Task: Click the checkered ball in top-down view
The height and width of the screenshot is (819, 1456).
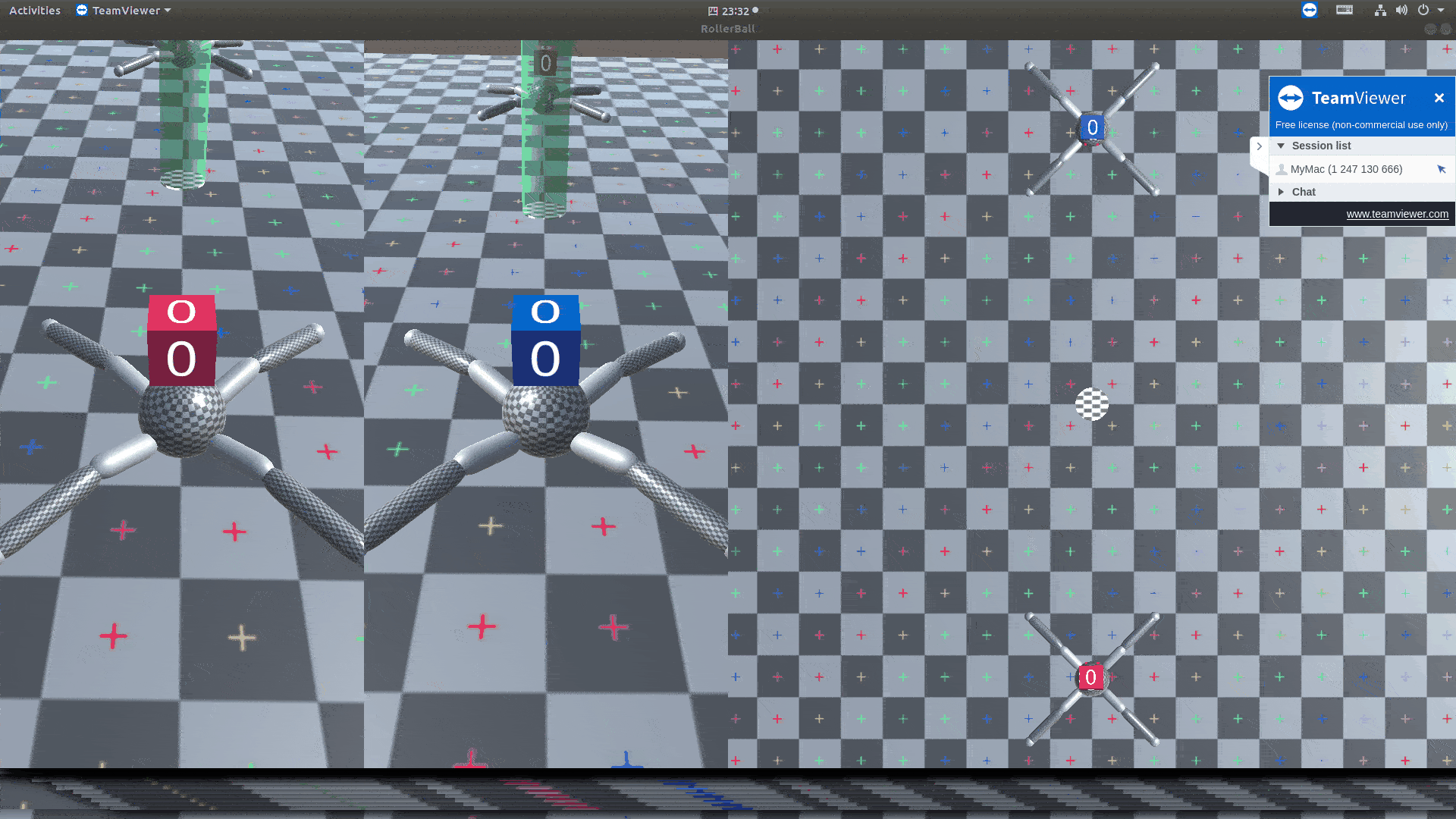Action: 1091,404
